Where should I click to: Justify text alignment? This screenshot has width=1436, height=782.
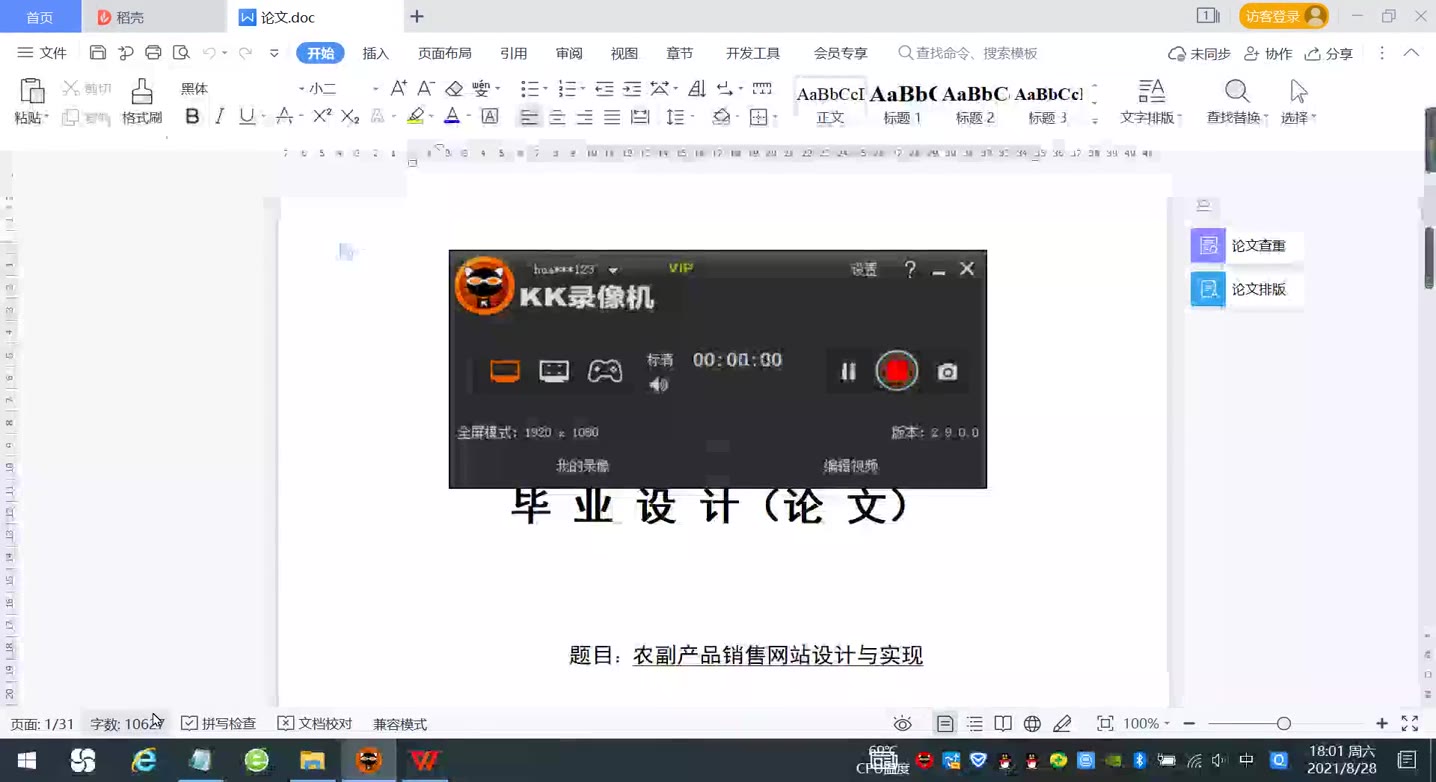[612, 117]
